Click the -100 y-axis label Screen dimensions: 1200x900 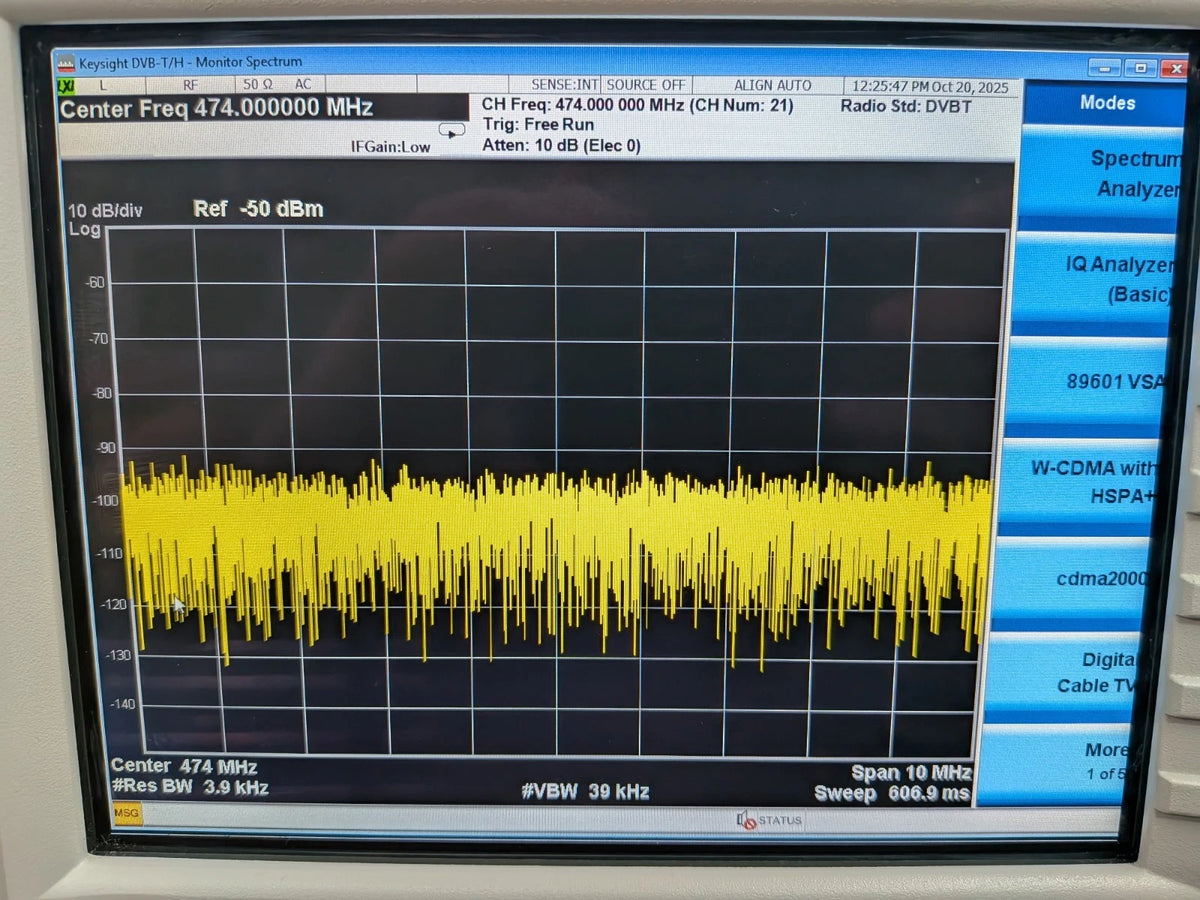click(x=105, y=499)
